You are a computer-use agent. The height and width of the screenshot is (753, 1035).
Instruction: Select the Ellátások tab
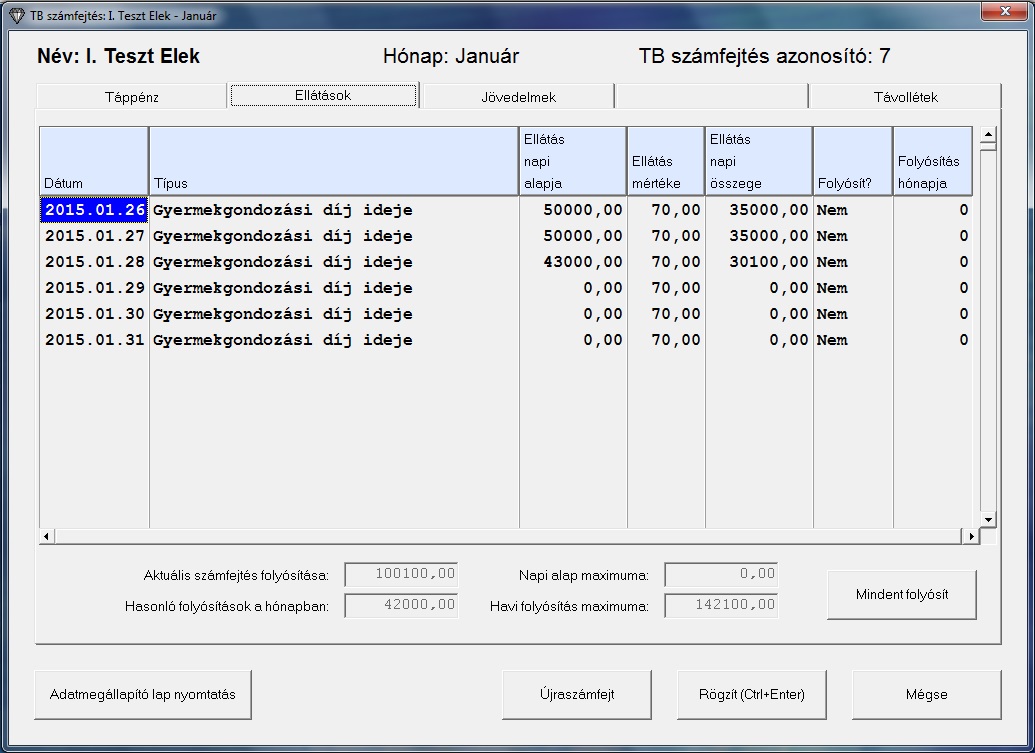pos(323,95)
